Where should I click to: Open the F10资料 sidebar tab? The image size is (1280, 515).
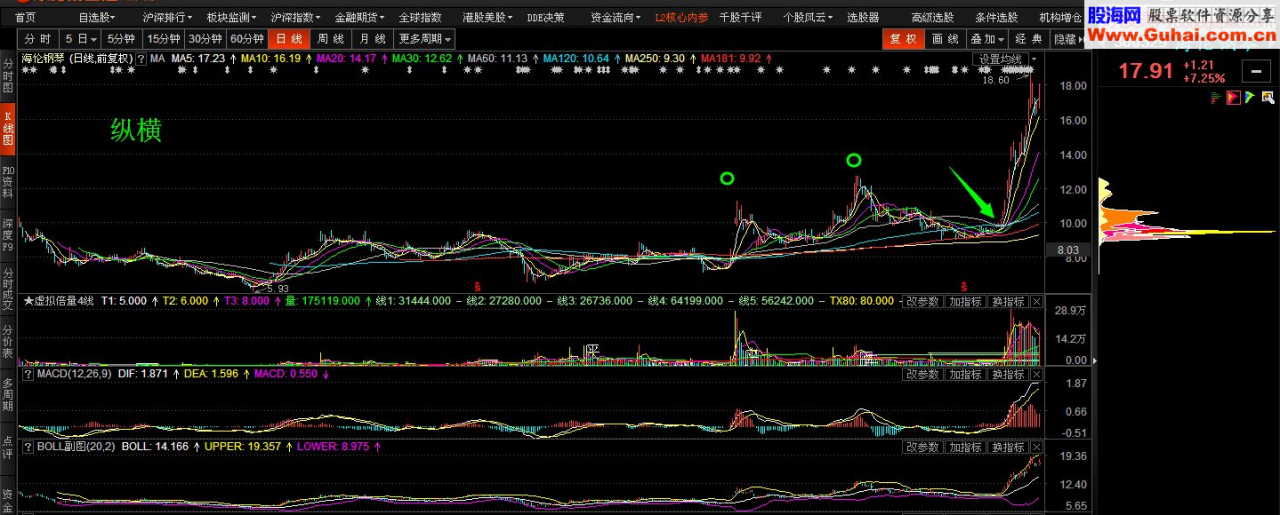point(8,184)
